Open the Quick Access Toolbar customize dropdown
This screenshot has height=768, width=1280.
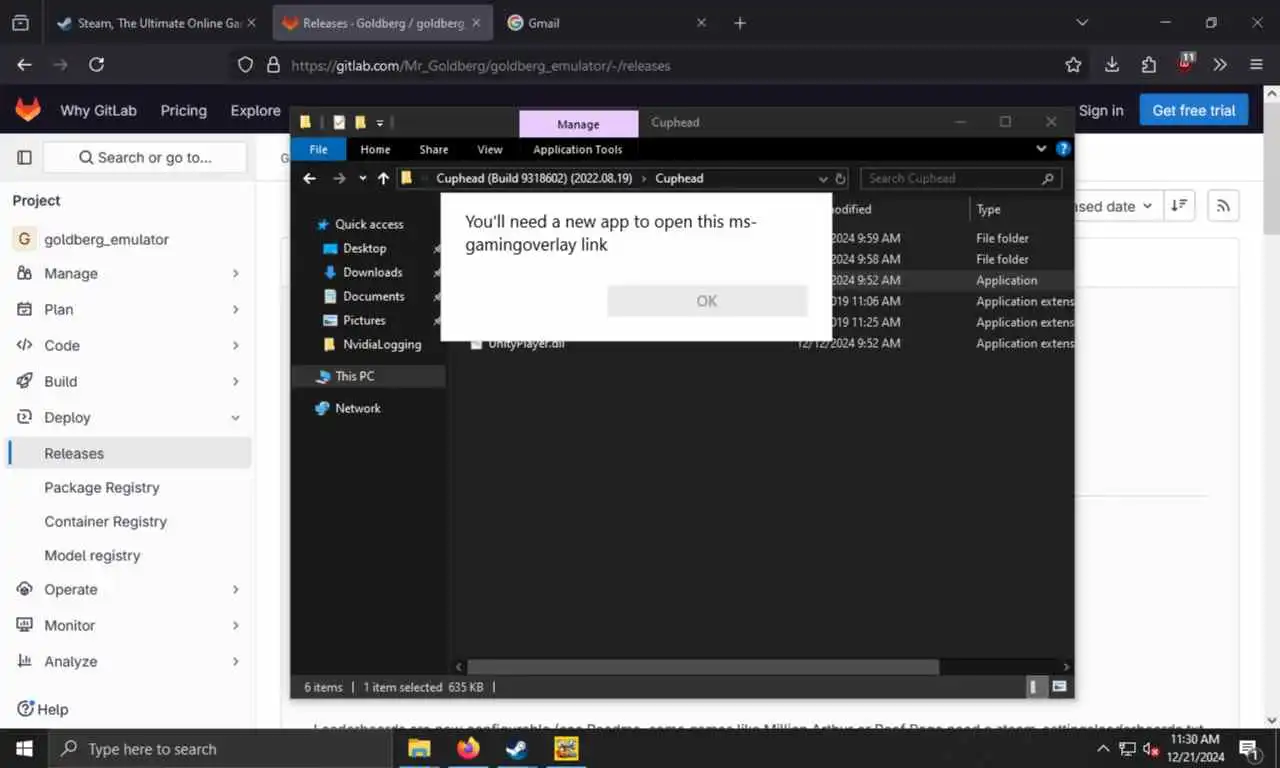coord(380,123)
